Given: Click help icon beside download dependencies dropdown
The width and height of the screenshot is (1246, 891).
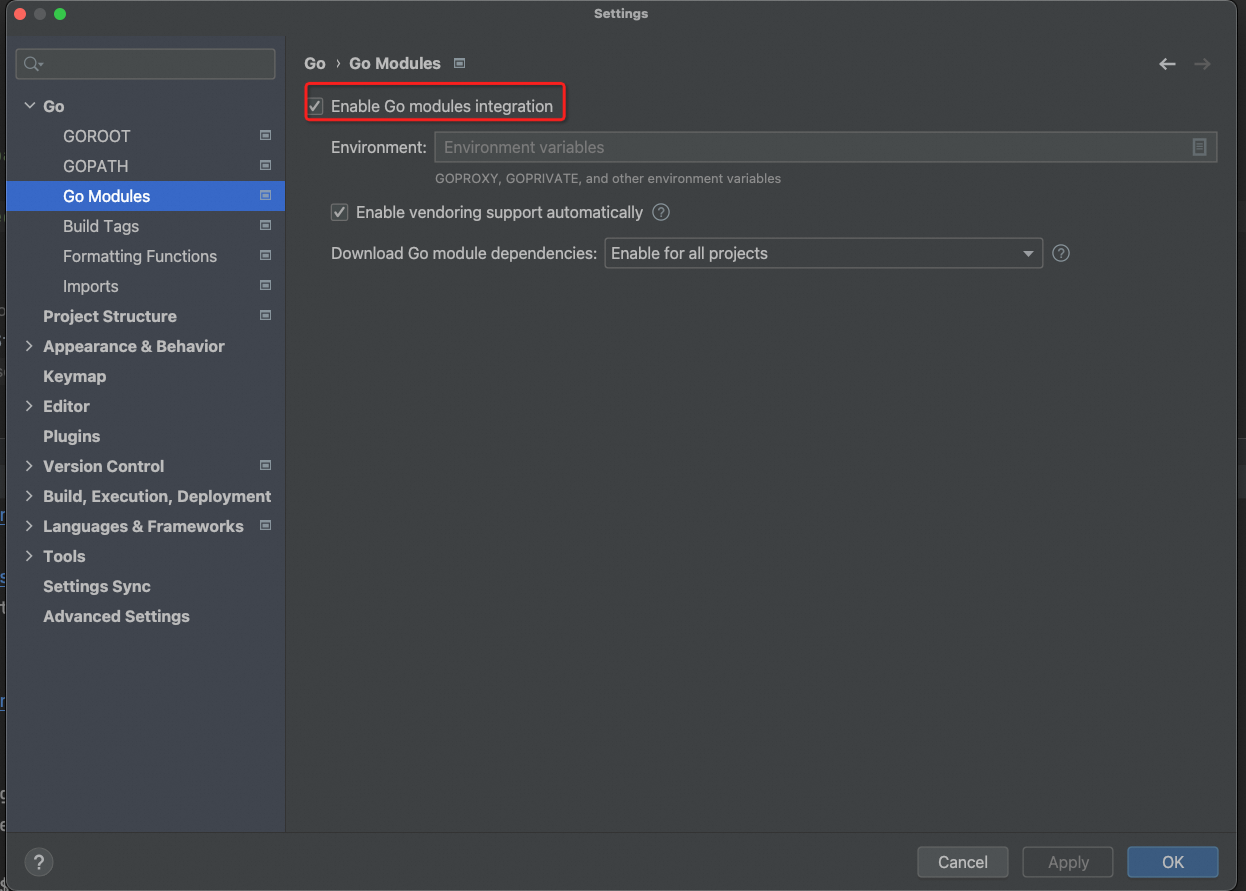Looking at the screenshot, I should tap(1061, 253).
